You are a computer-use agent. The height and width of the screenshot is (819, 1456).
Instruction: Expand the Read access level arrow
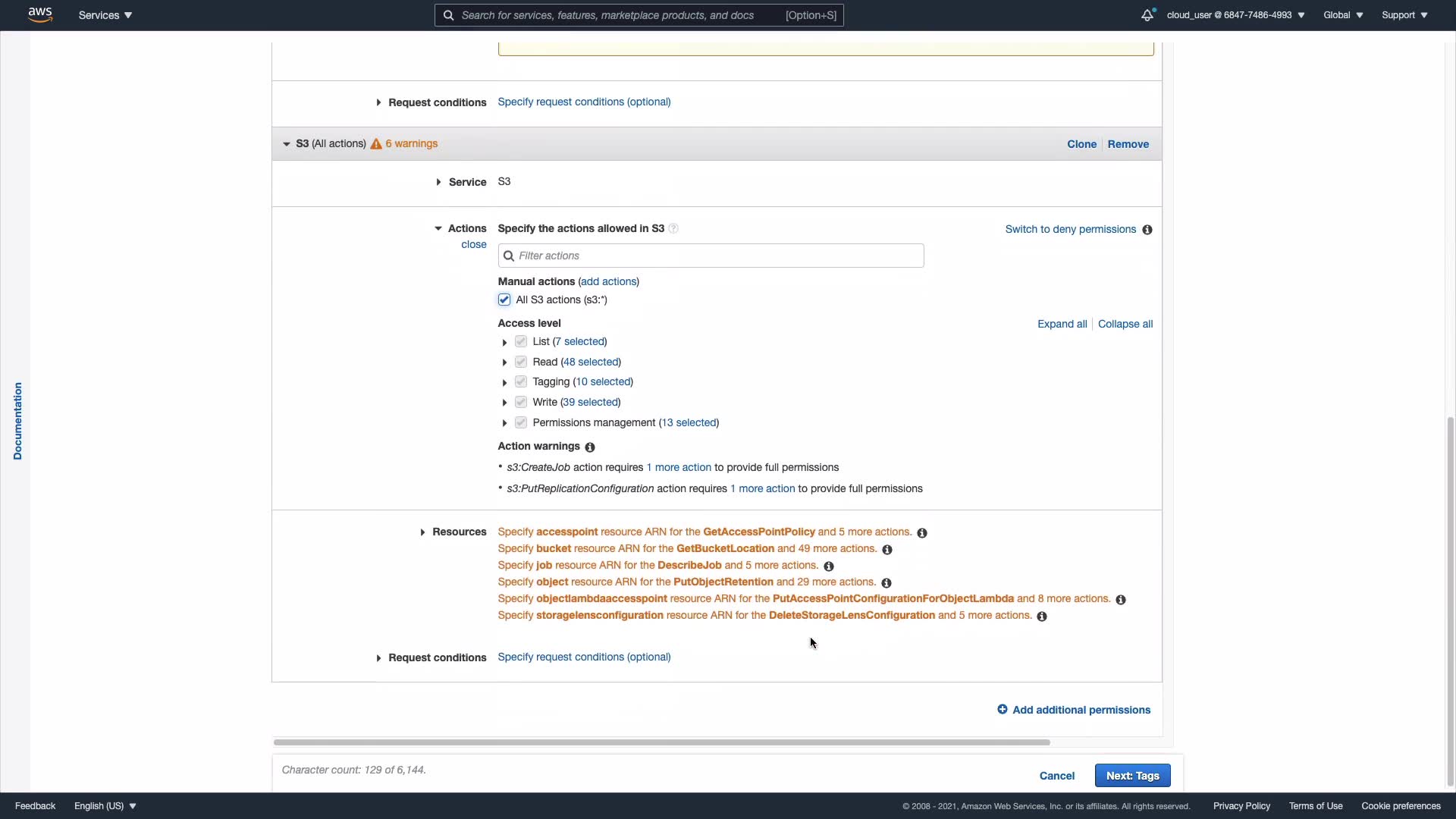click(x=504, y=362)
